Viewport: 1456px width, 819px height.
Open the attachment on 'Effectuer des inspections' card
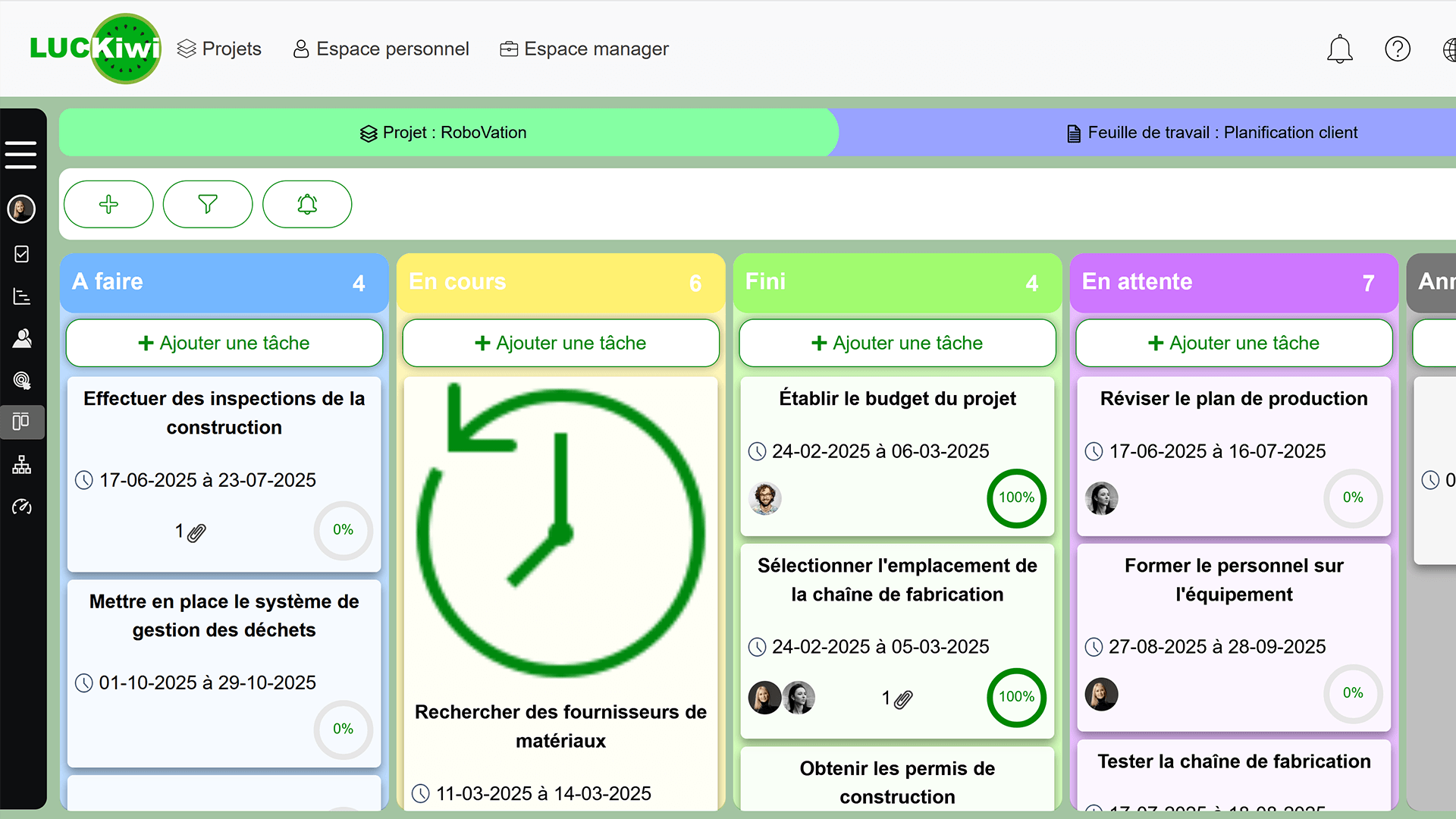click(x=190, y=531)
